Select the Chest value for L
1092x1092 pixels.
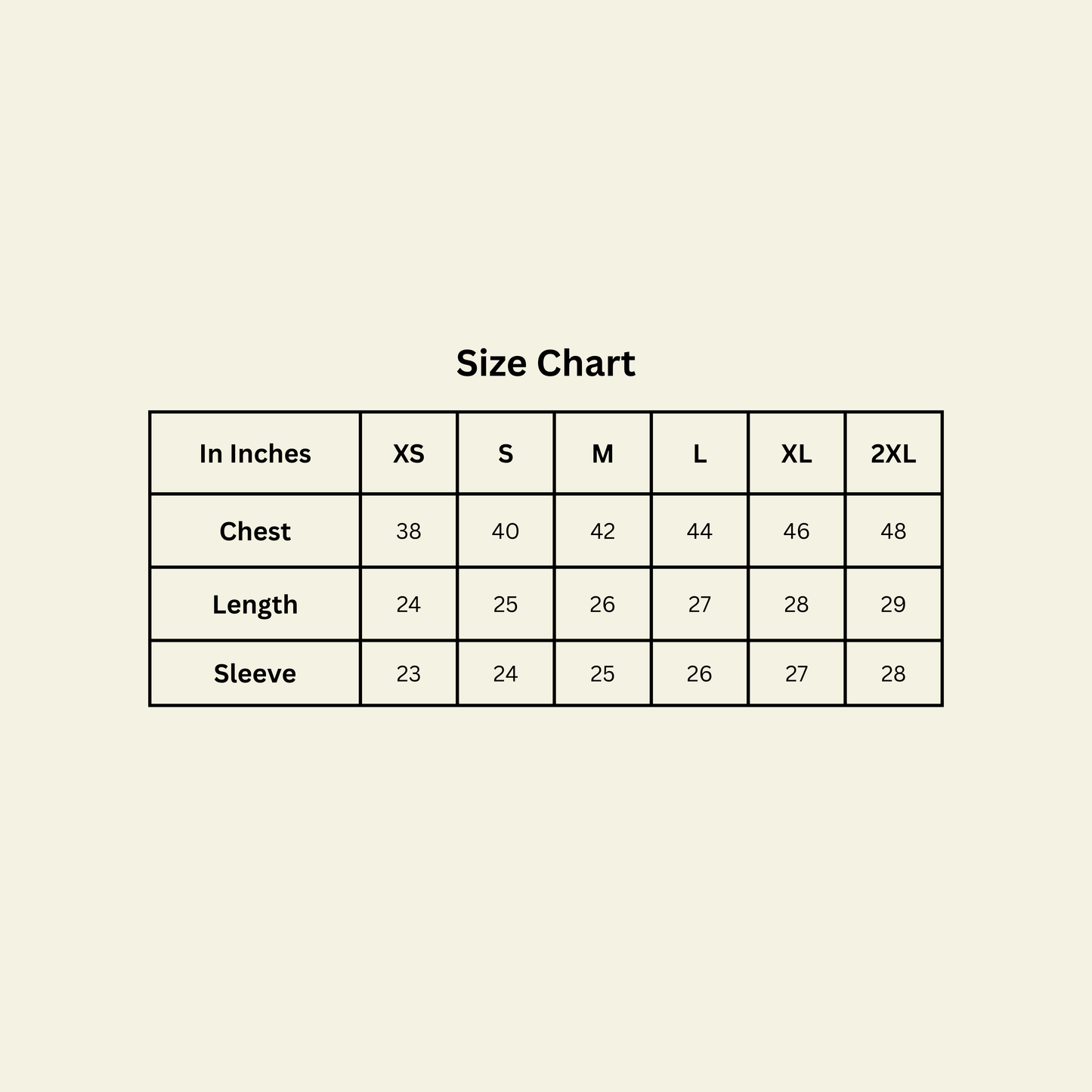coord(700,531)
